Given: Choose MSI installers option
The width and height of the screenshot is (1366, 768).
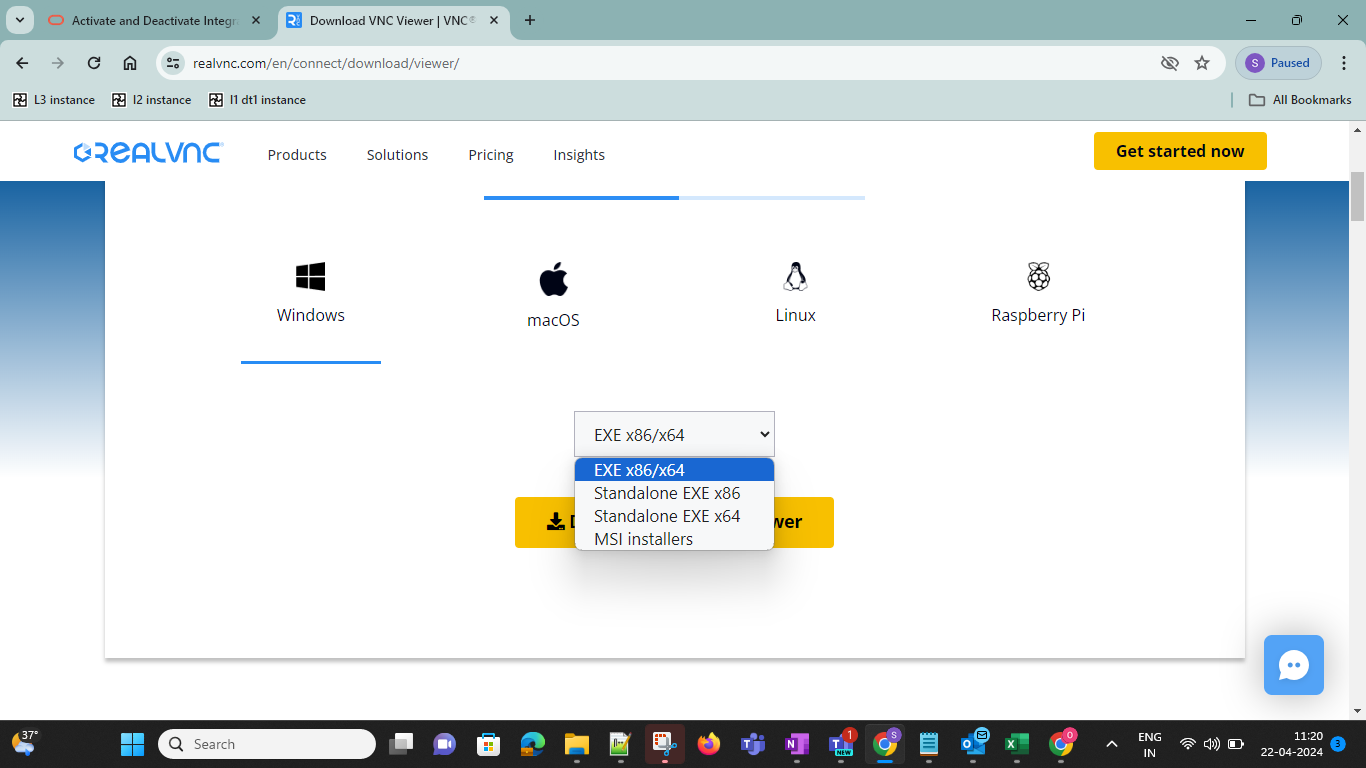Looking at the screenshot, I should point(674,539).
